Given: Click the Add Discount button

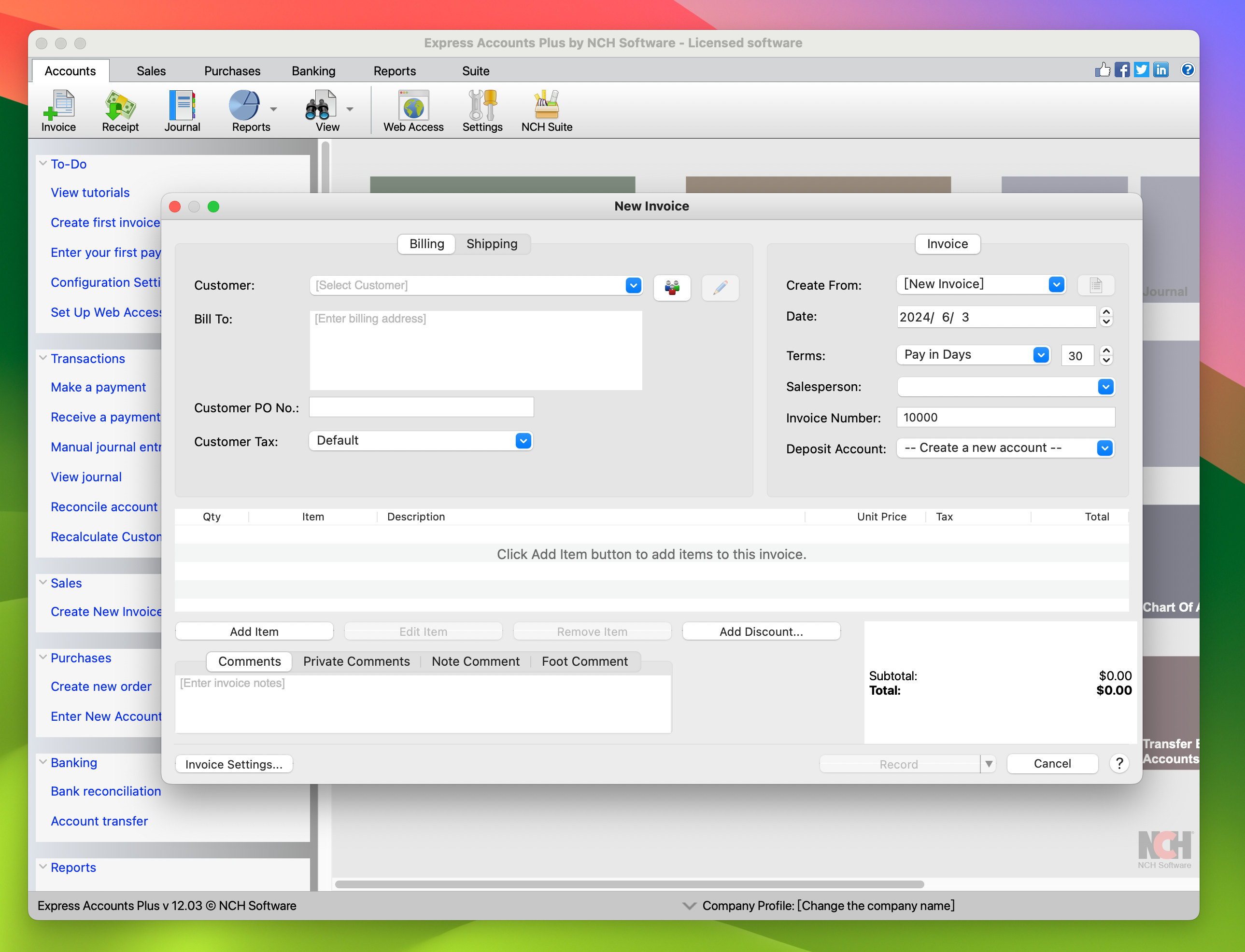Looking at the screenshot, I should 761,631.
